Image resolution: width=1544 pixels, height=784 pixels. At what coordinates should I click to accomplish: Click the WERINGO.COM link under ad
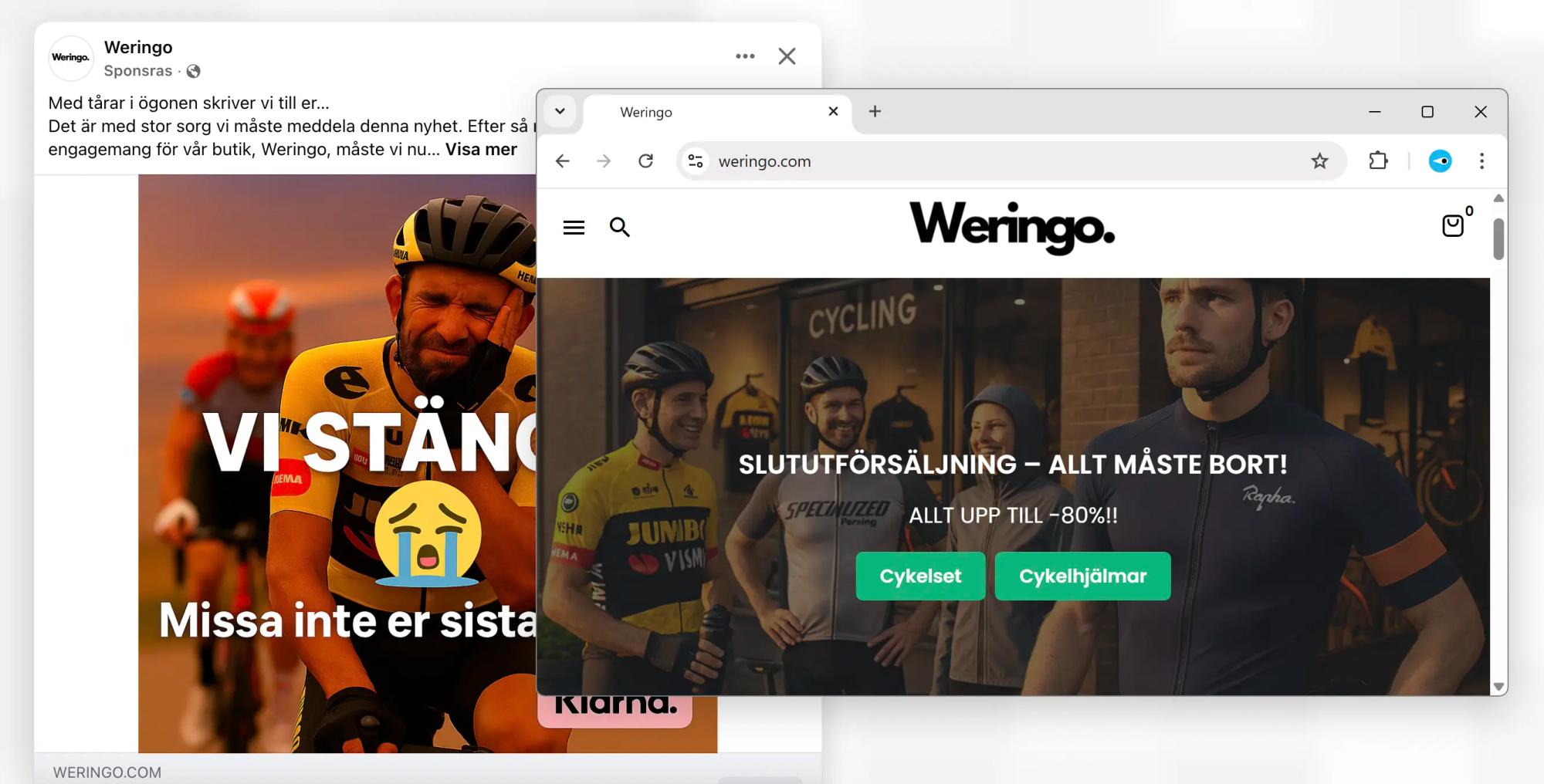107,772
